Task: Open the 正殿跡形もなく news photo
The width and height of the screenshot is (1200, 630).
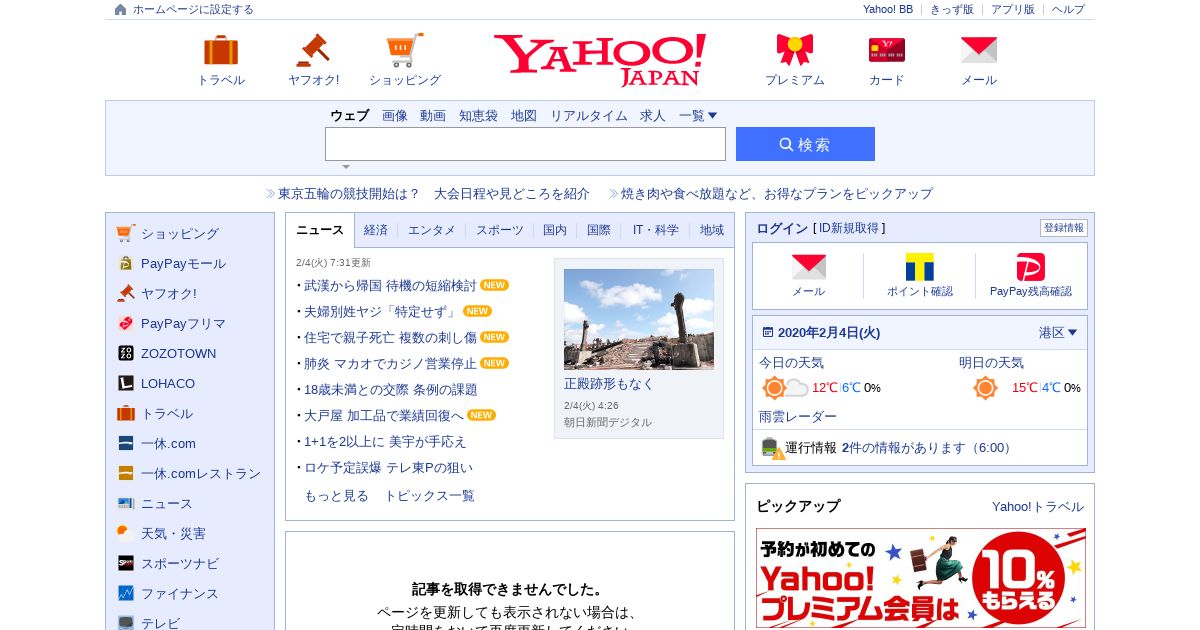Action: point(639,319)
